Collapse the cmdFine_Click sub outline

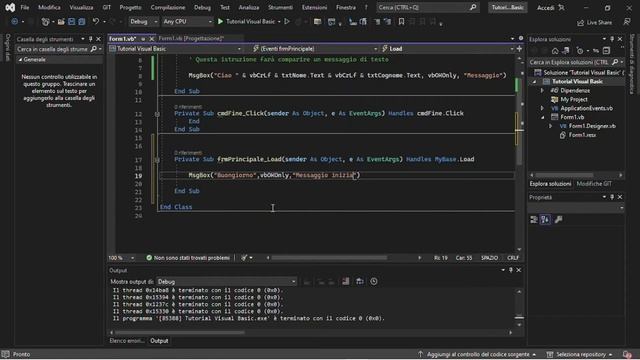(x=157, y=114)
